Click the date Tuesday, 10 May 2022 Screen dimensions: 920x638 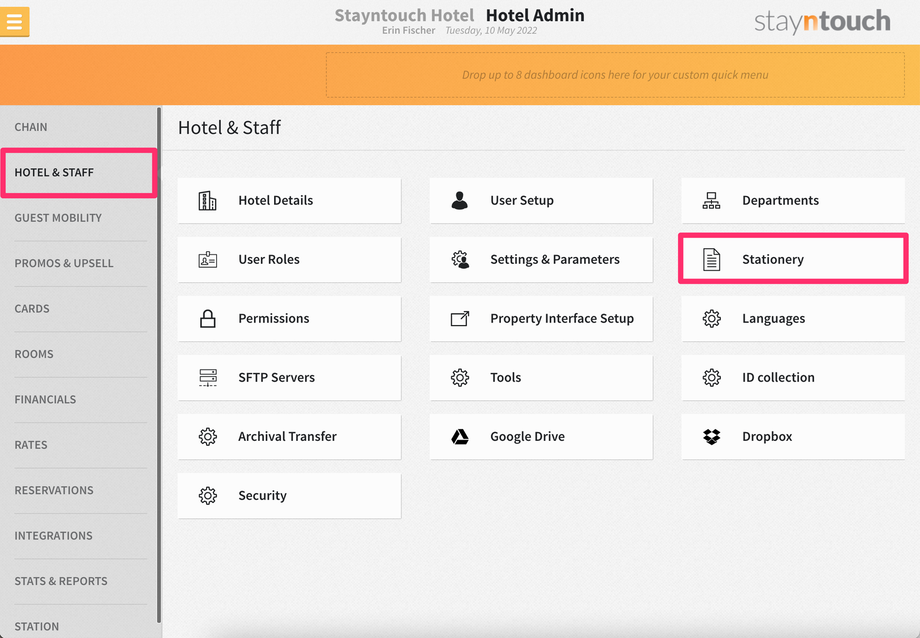point(491,31)
